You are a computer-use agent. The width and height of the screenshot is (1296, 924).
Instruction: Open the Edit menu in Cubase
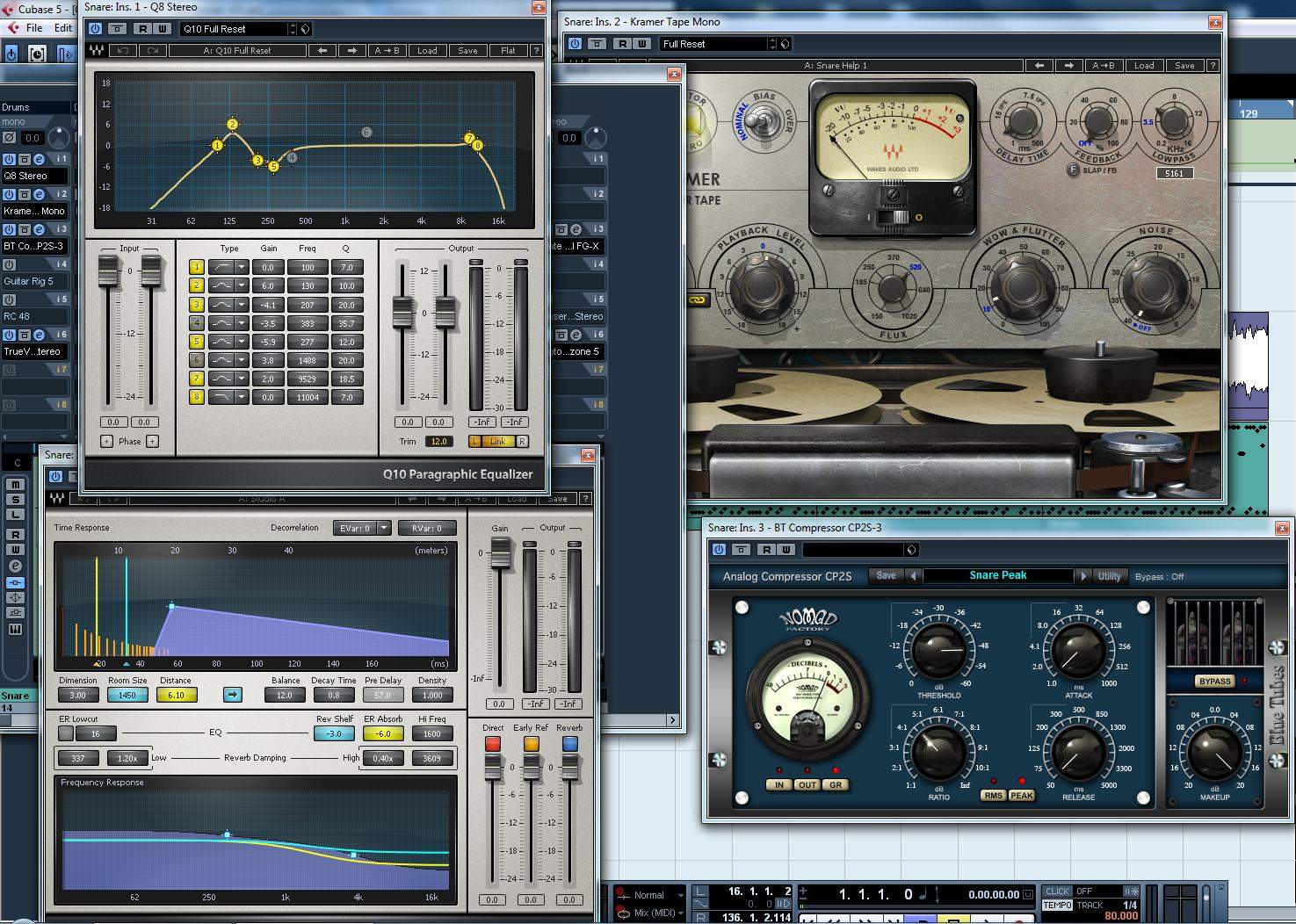tap(63, 28)
